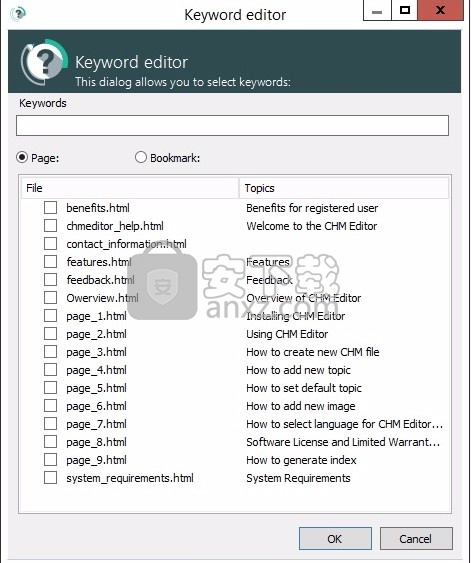The width and height of the screenshot is (471, 563).
Task: Tick the page_5.html checkbox
Action: 50,387
